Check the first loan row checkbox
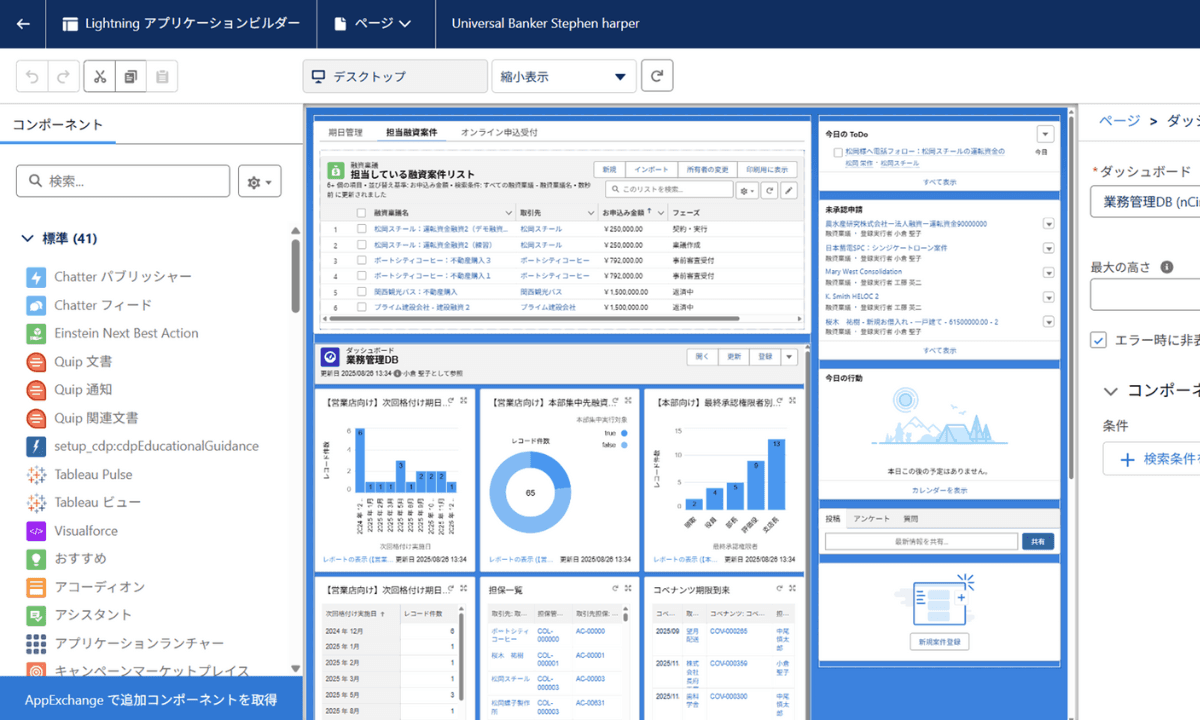This screenshot has width=1200, height=720. [x=362, y=229]
